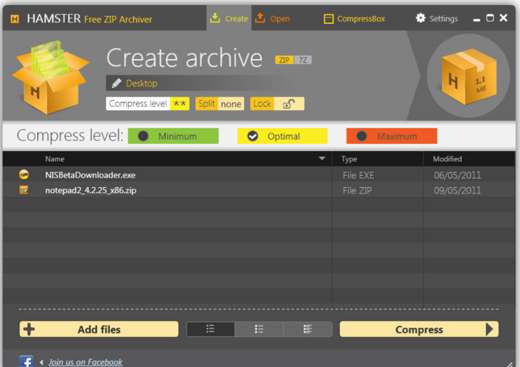The height and width of the screenshot is (367, 520).
Task: Open the Join us on Facebook link
Action: click(86, 362)
